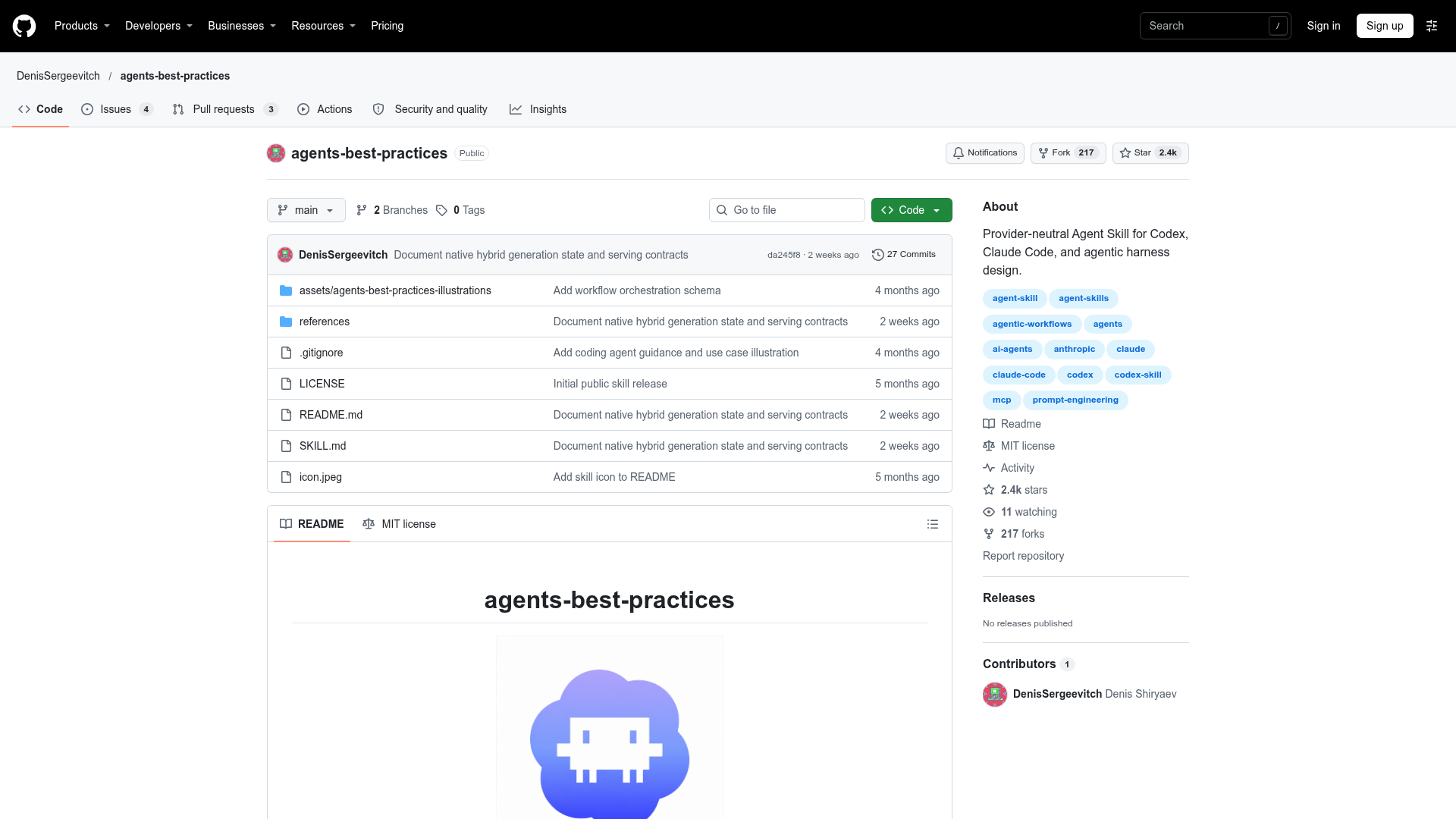Open Notifications for this repository

coord(985,153)
